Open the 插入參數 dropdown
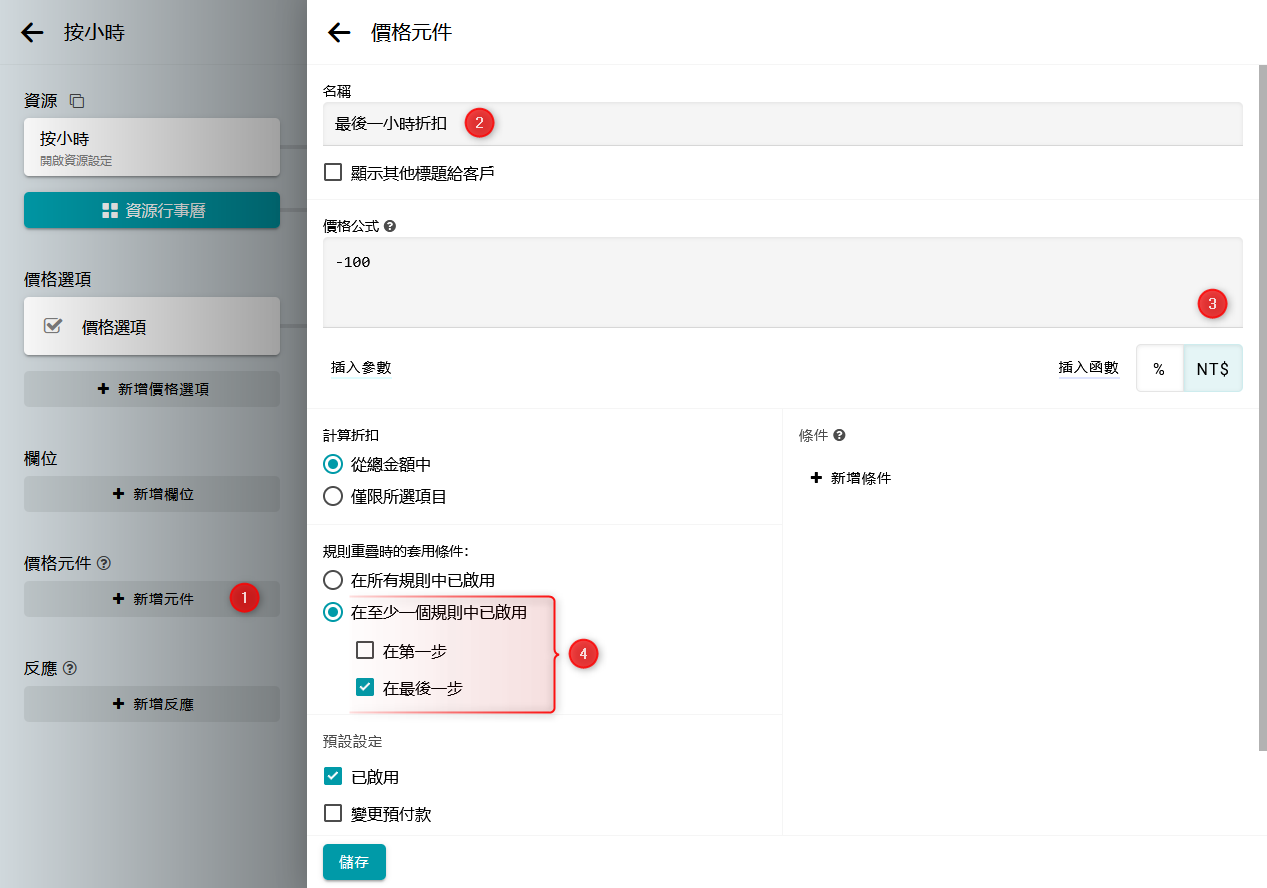 [x=361, y=369]
